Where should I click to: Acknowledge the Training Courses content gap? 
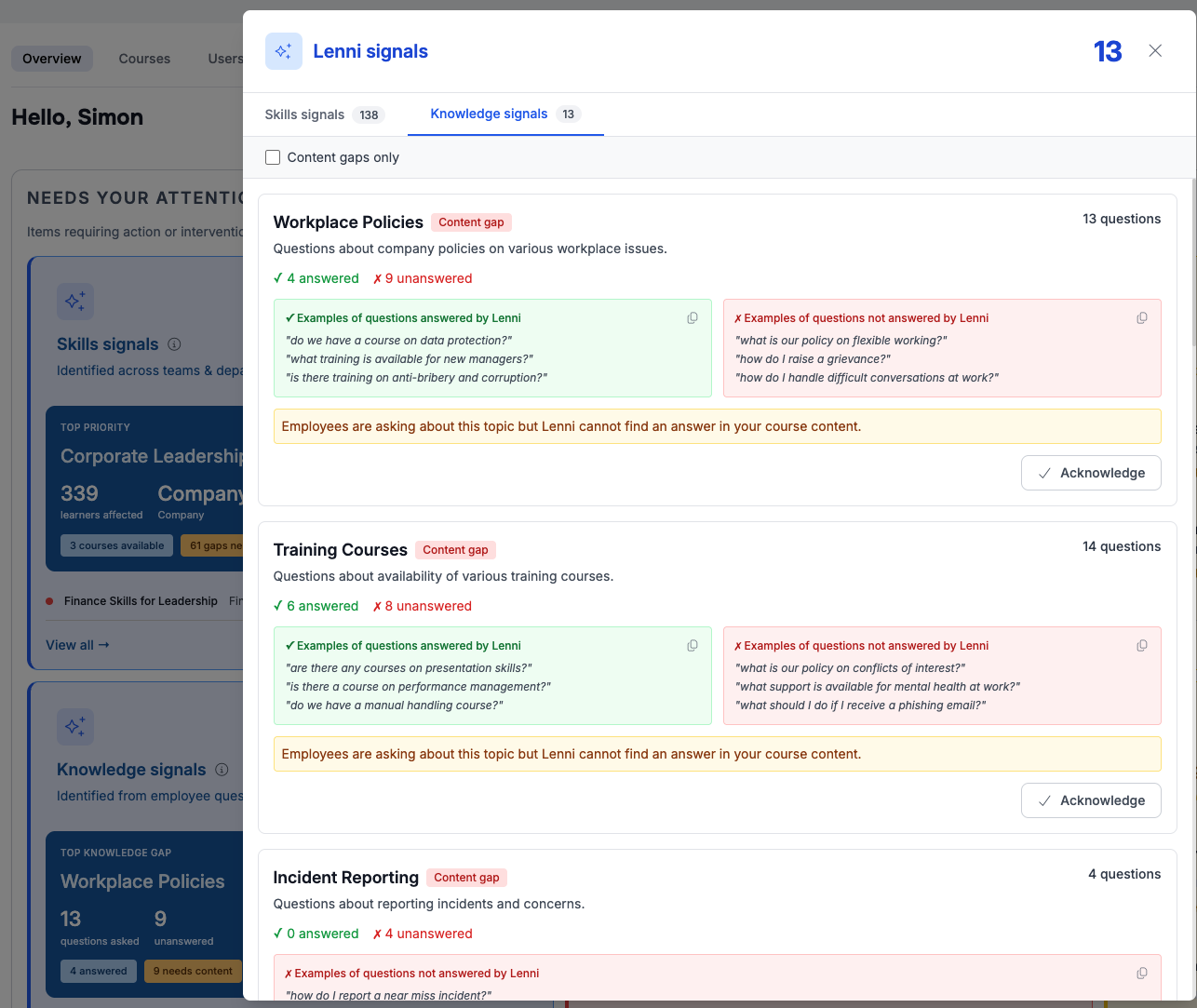point(1091,800)
